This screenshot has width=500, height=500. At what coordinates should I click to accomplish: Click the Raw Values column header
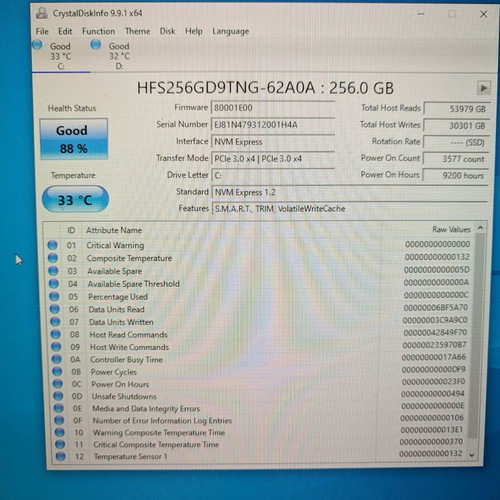(x=451, y=230)
